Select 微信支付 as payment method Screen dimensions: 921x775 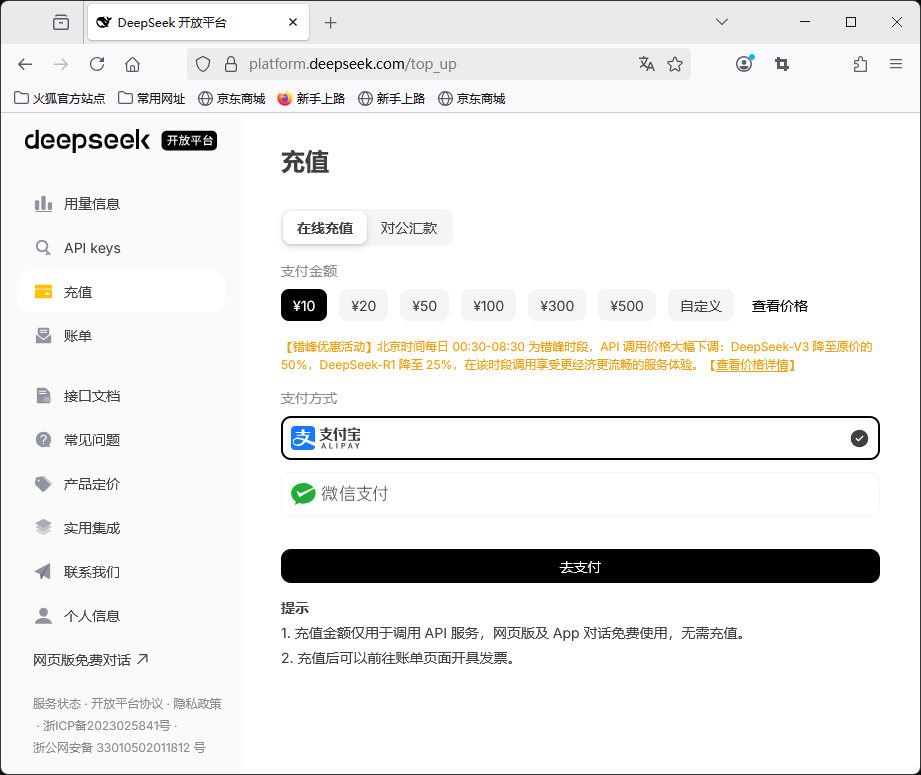580,494
